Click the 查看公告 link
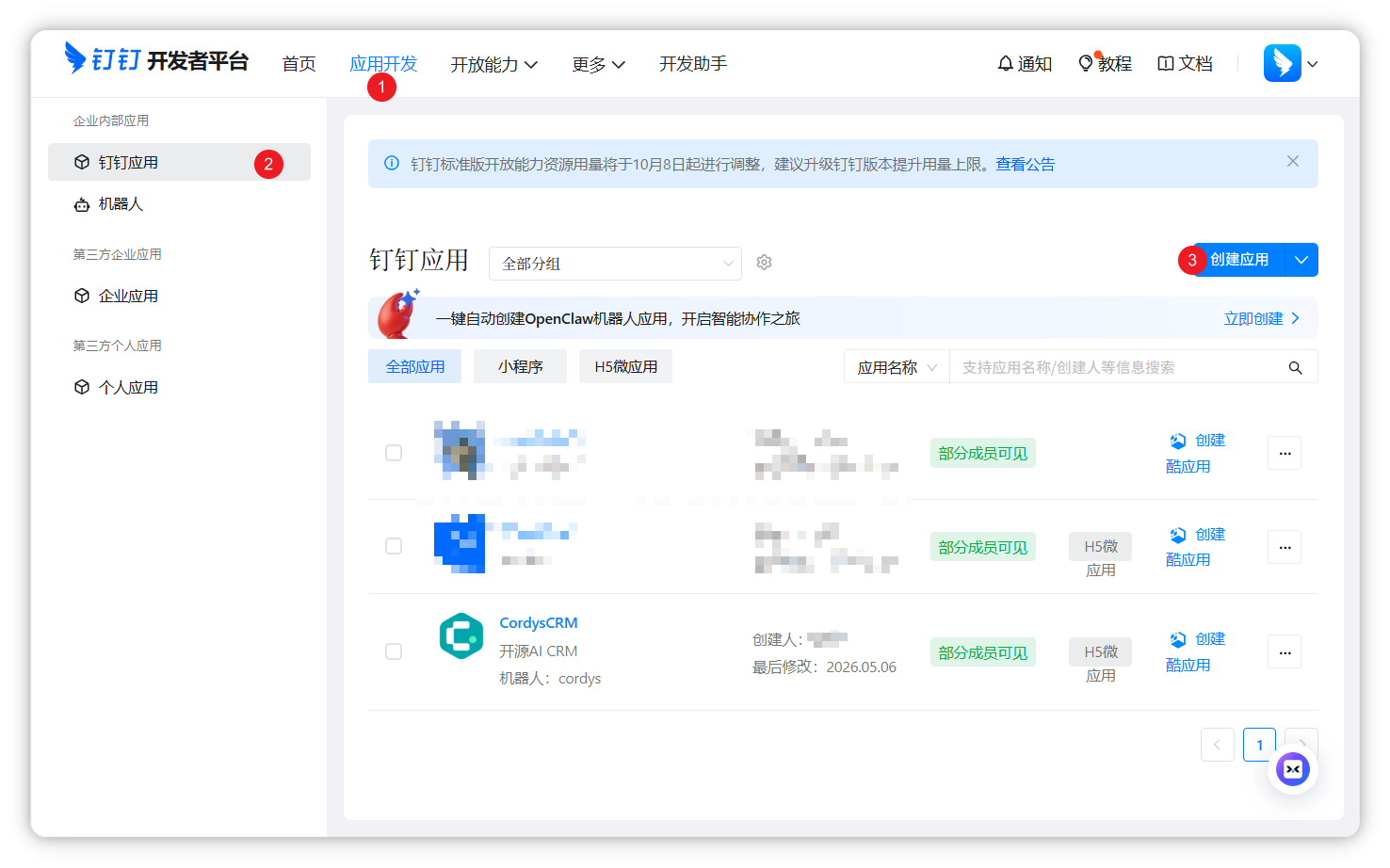The height and width of the screenshot is (868, 1390). coord(1026,164)
